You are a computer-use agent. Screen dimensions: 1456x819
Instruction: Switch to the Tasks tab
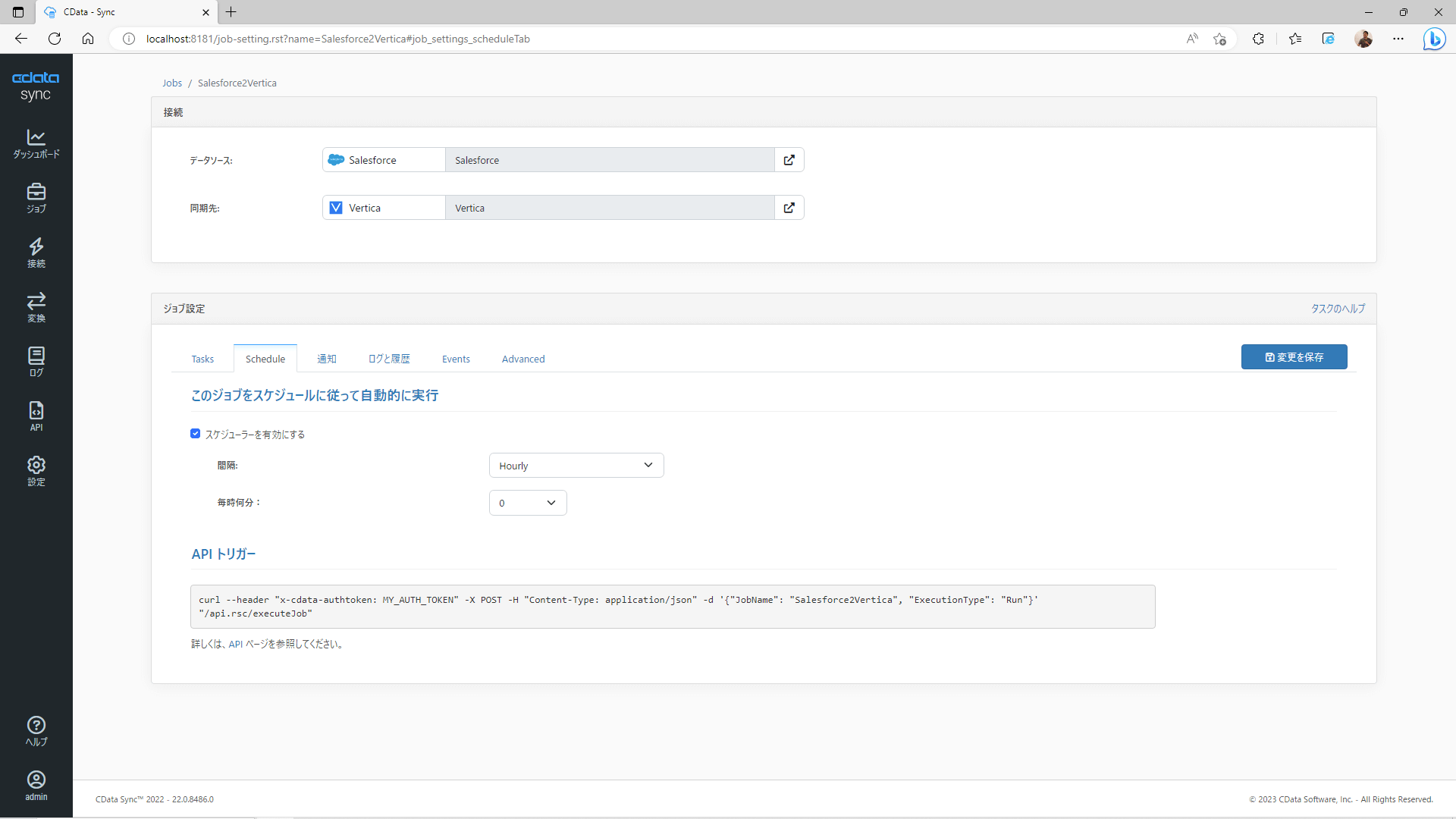[202, 359]
